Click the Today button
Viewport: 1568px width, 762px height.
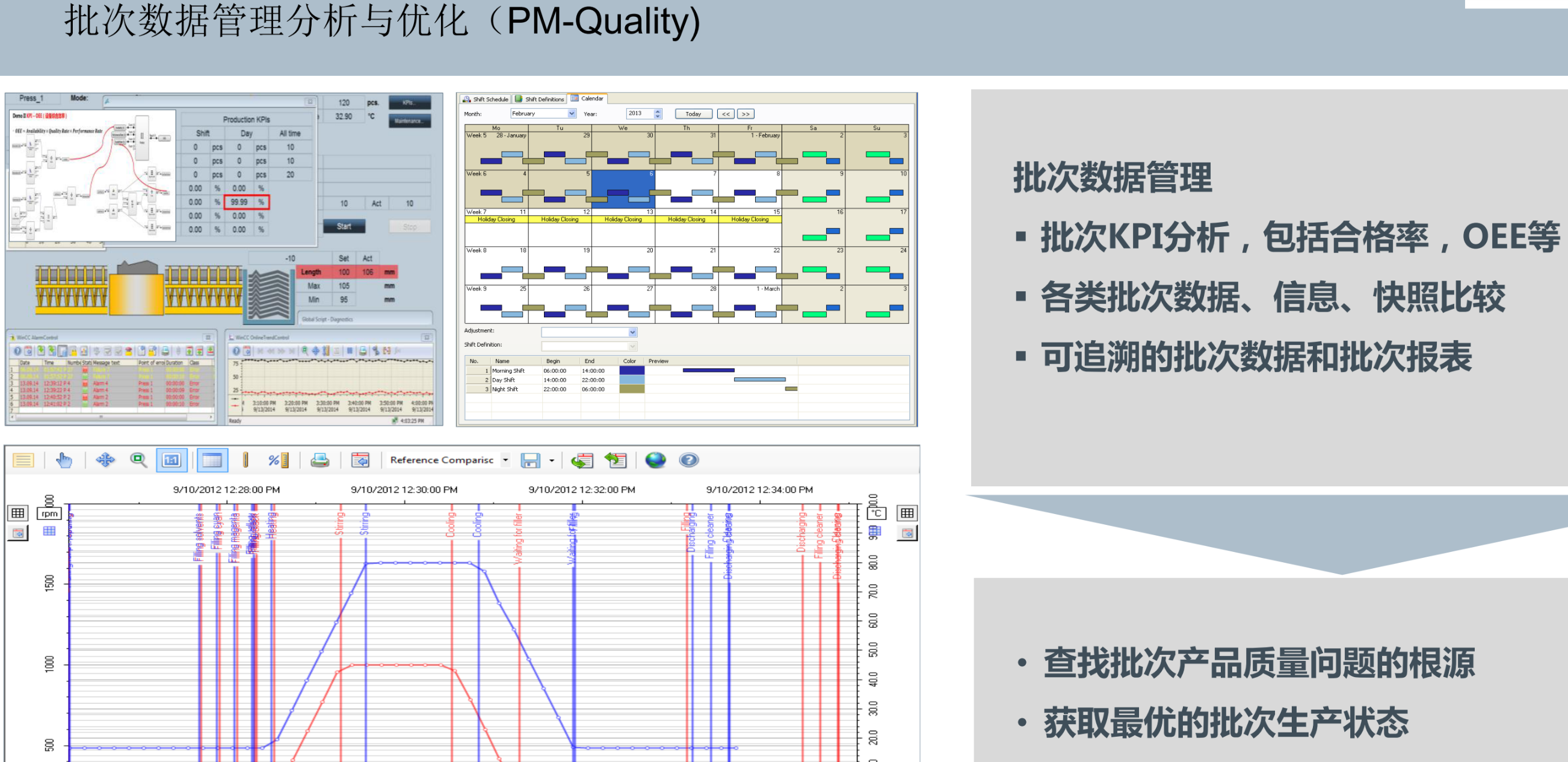pyautogui.click(x=693, y=114)
